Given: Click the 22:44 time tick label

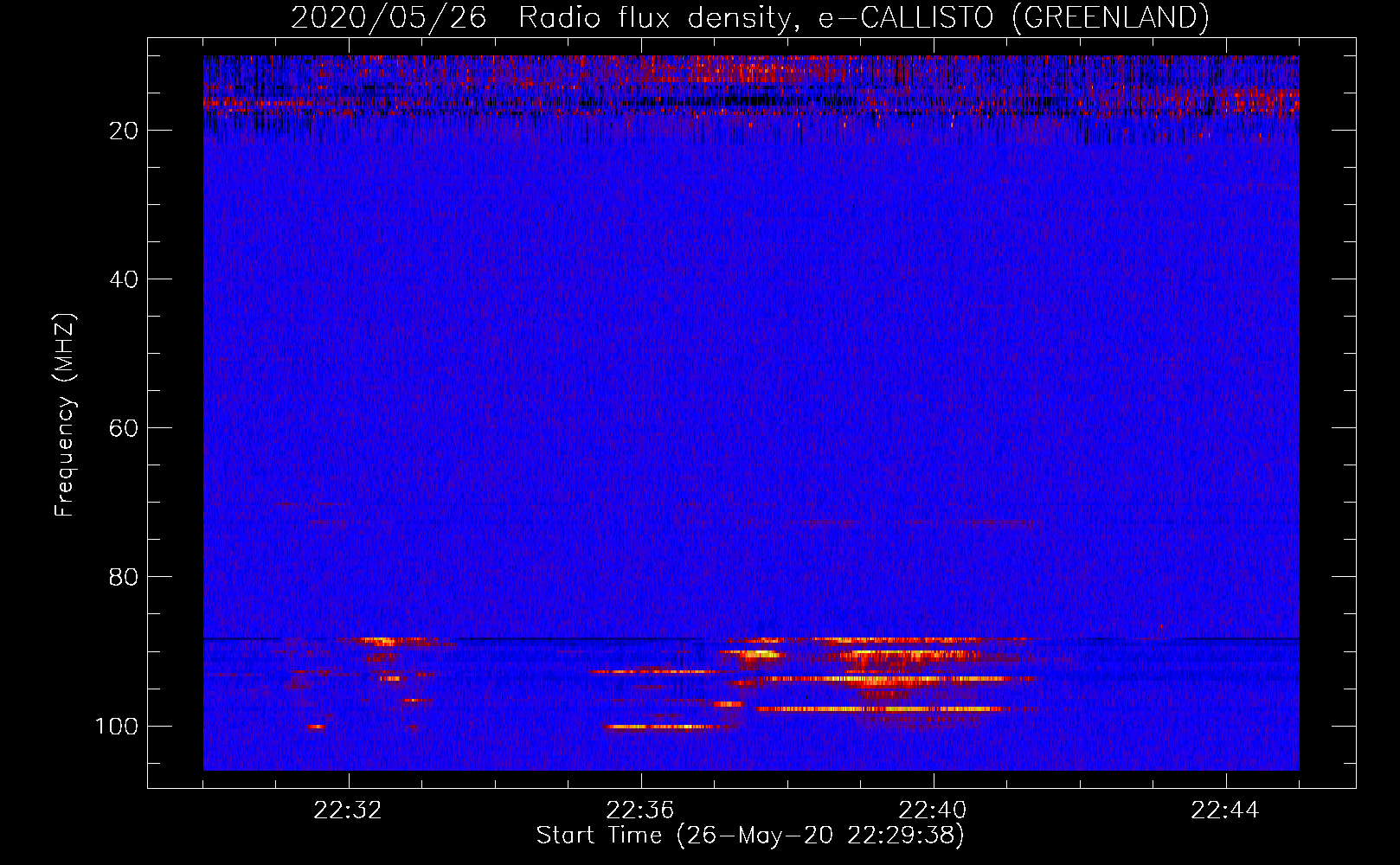Looking at the screenshot, I should (1226, 811).
